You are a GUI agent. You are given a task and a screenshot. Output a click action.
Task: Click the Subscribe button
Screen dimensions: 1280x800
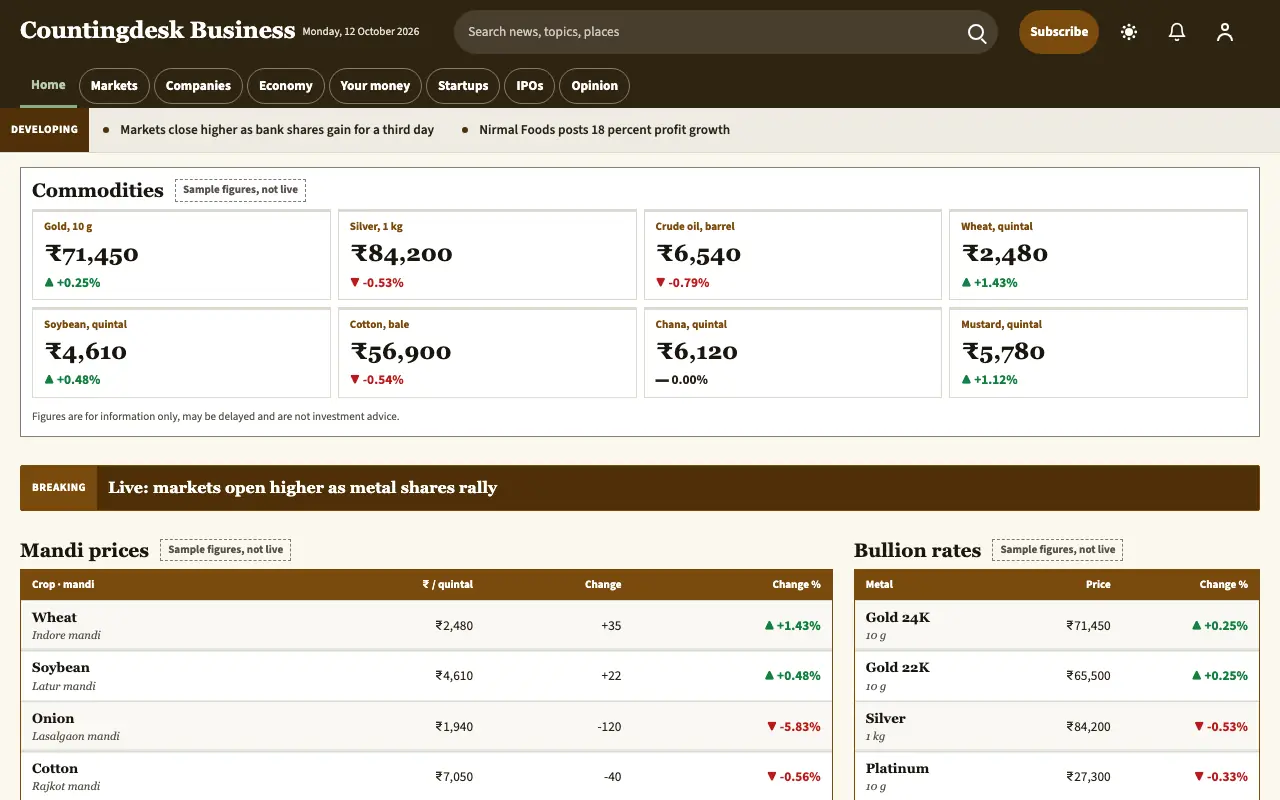coord(1059,32)
